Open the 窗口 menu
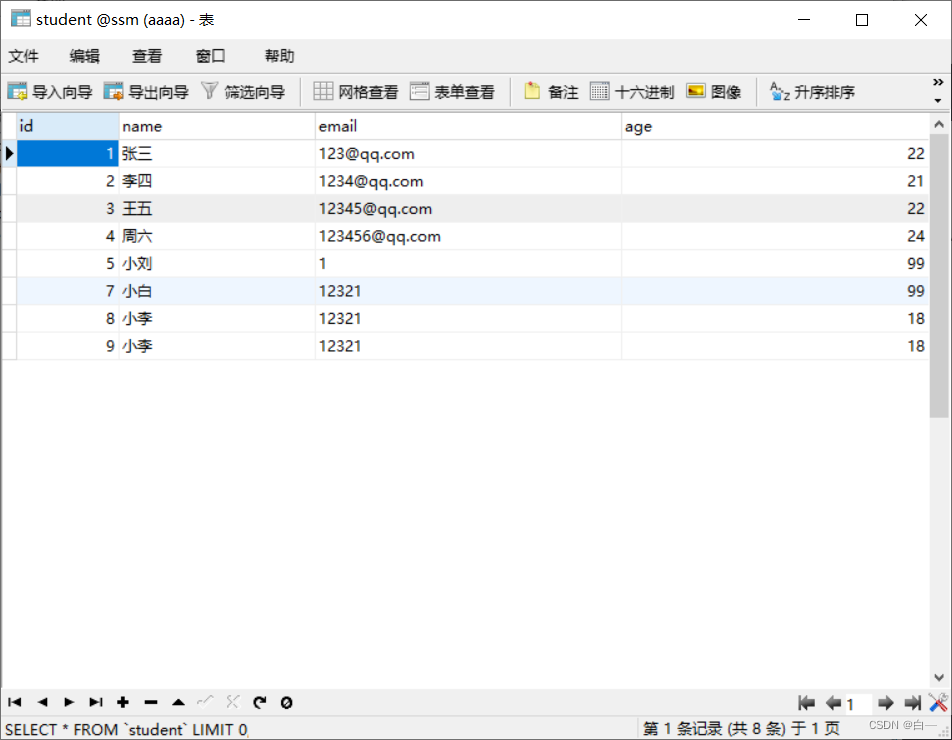This screenshot has height=740, width=952. (x=210, y=56)
